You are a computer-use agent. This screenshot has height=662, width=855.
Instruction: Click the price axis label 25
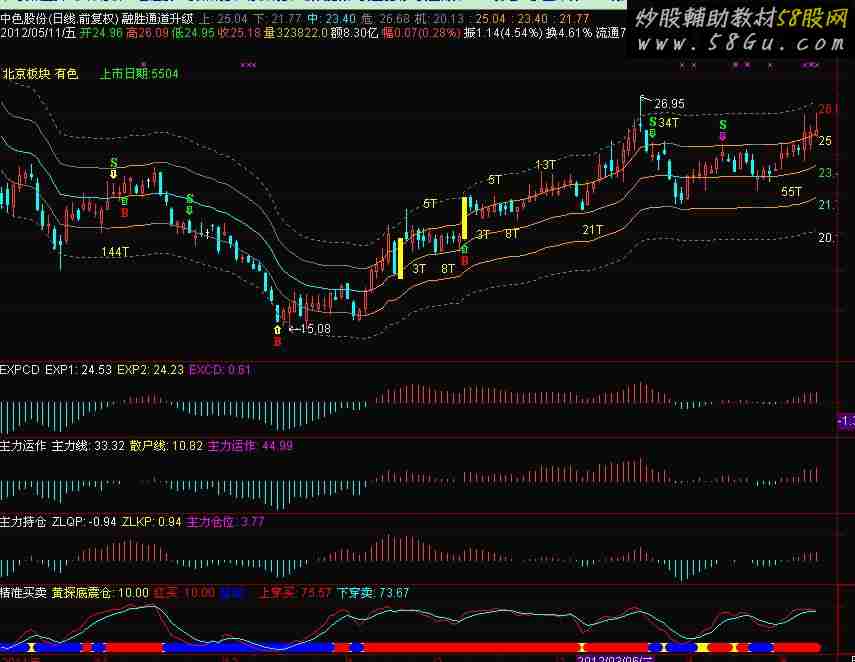[x=826, y=141]
